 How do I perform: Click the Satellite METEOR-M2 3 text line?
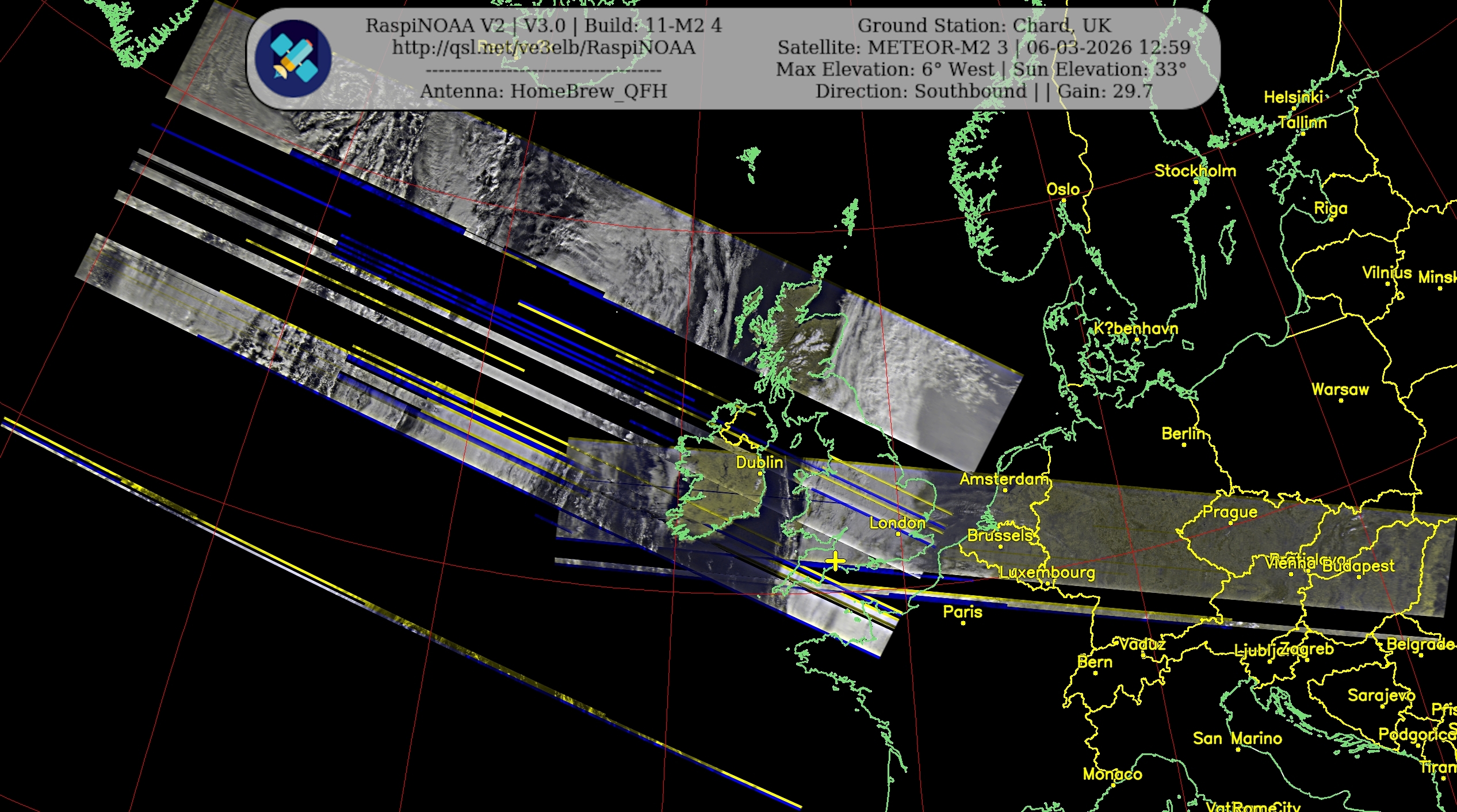(x=984, y=48)
